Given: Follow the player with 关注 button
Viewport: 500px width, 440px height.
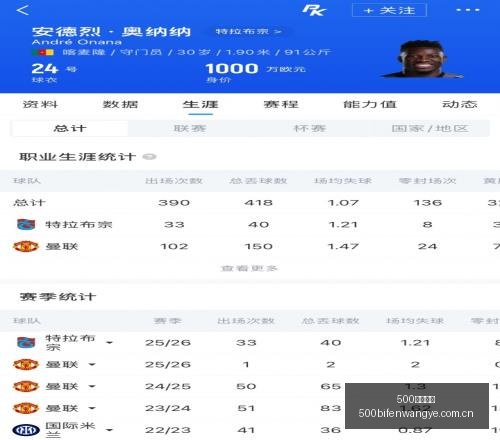Looking at the screenshot, I should point(389,10).
